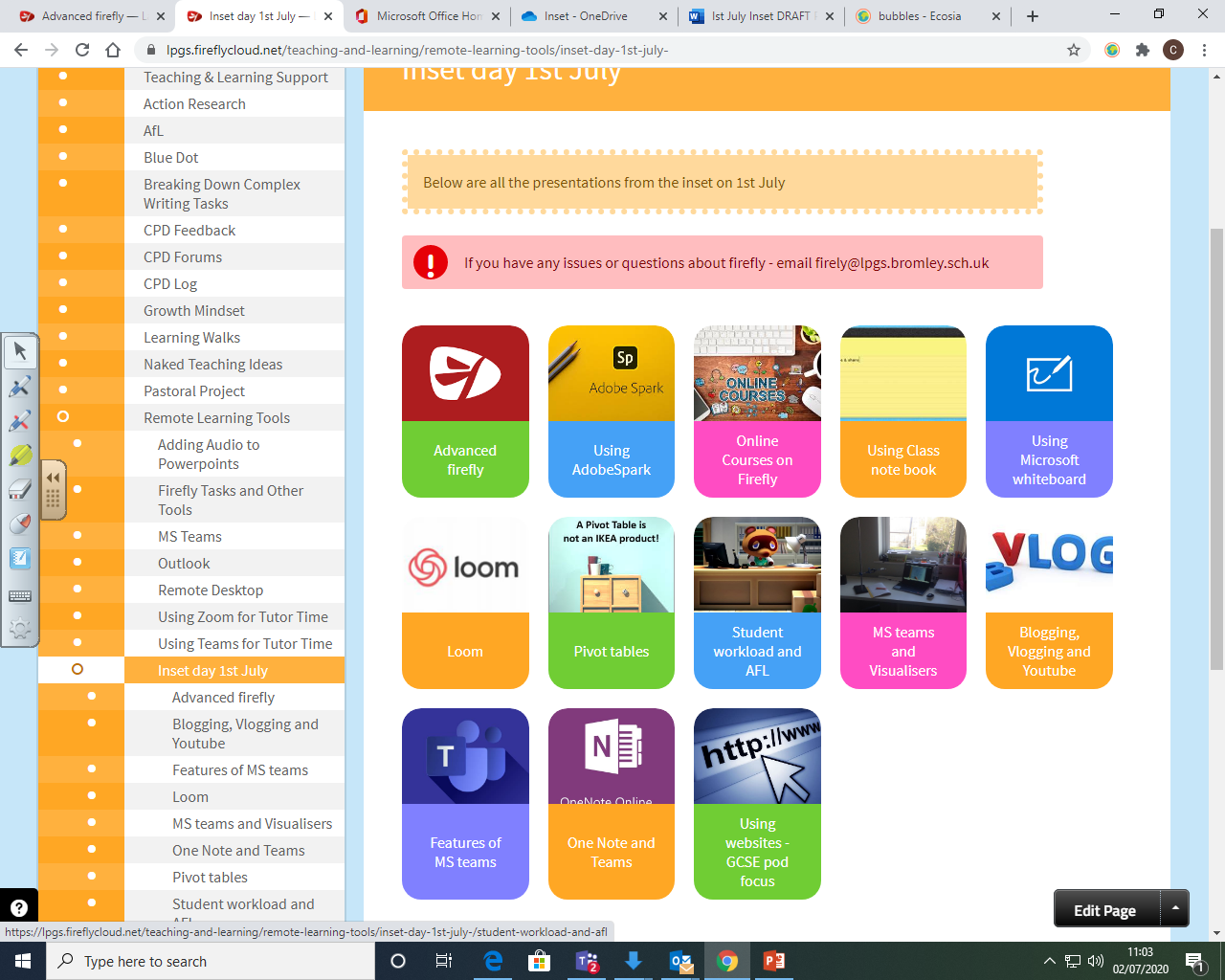This screenshot has height=980, width=1225.
Task: Open Pivot tables sidebar link
Action: (x=210, y=878)
